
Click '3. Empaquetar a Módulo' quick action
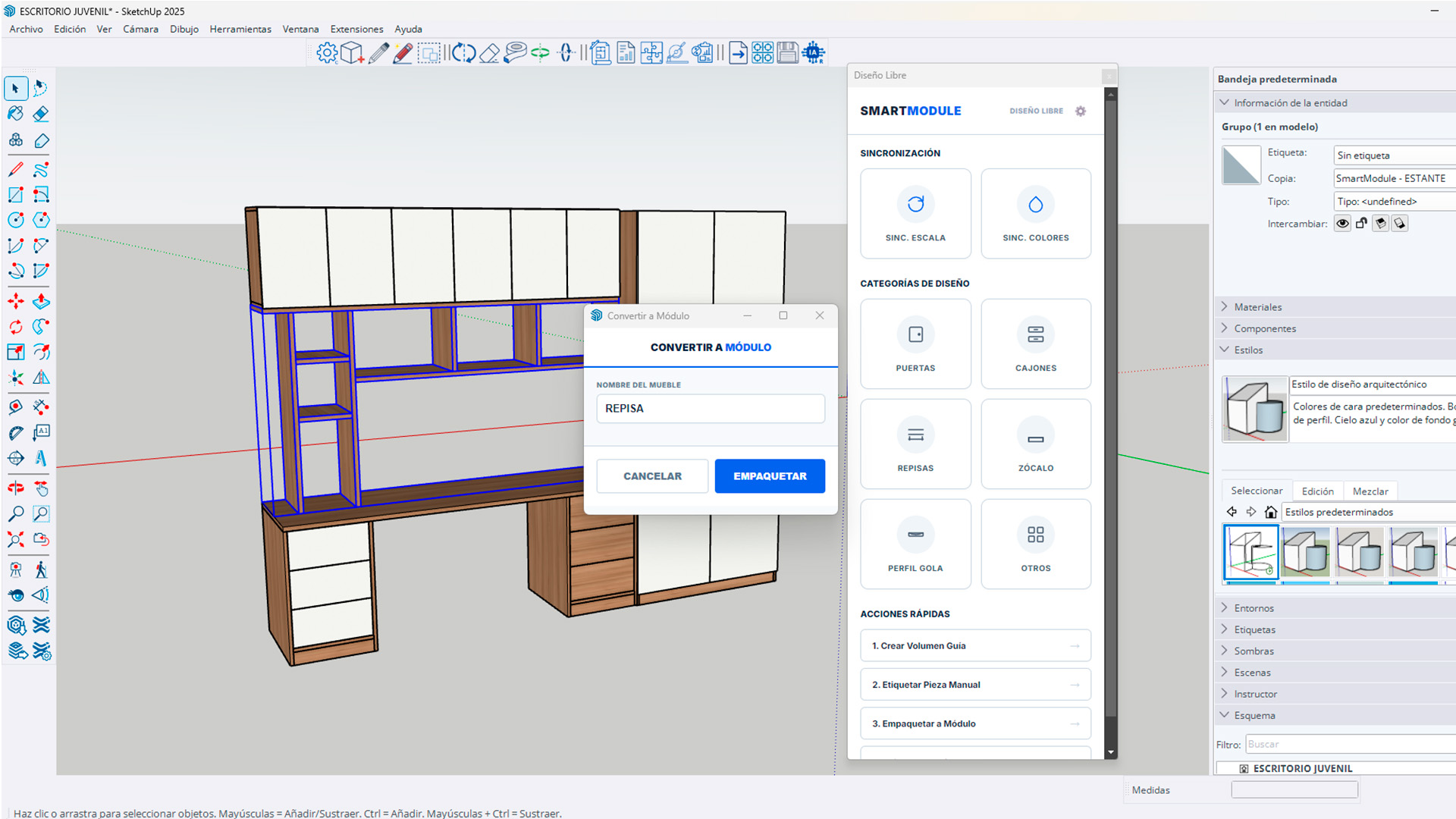click(x=975, y=723)
